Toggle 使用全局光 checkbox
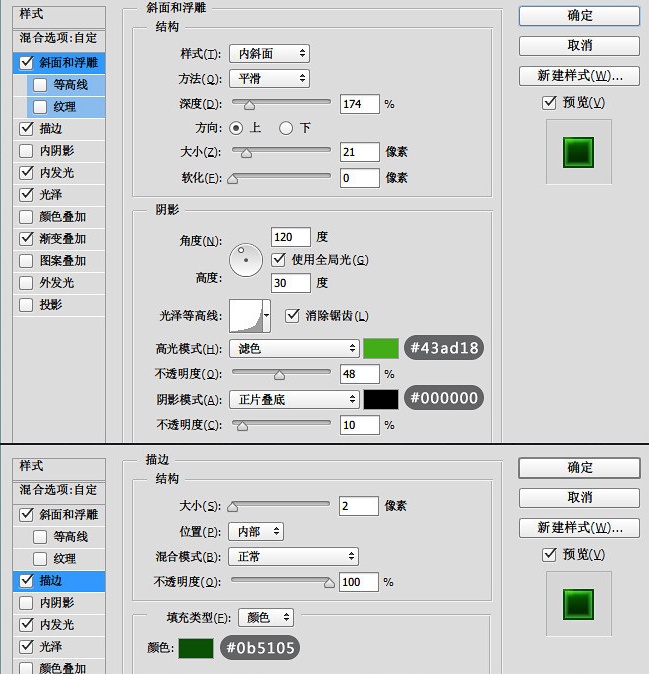 [279, 259]
